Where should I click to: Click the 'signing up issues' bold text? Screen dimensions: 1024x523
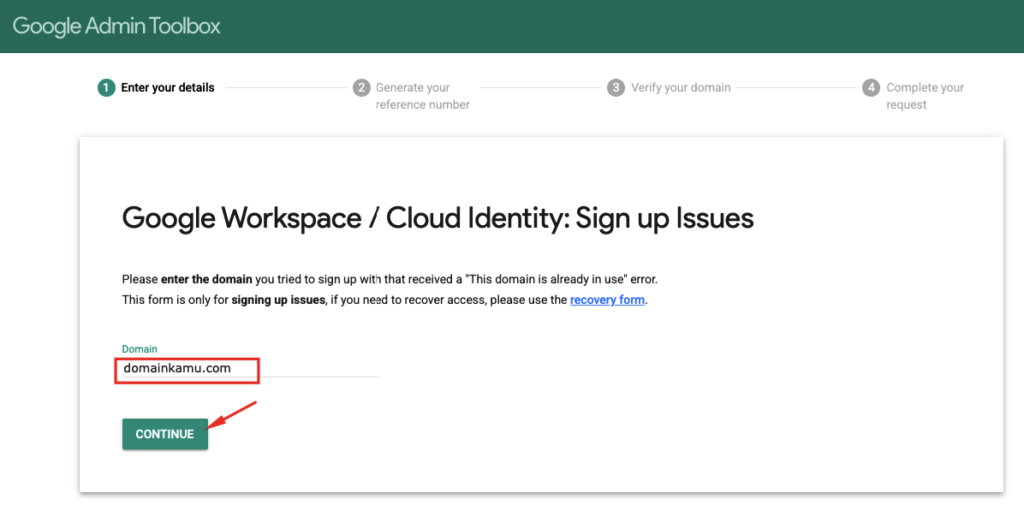coord(278,300)
